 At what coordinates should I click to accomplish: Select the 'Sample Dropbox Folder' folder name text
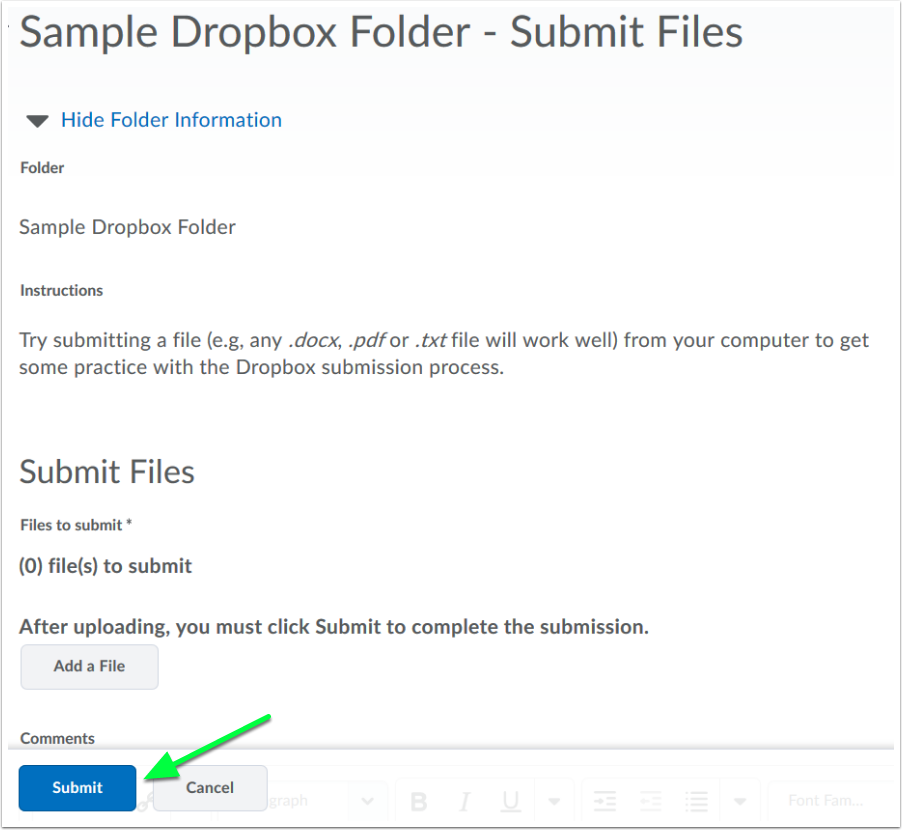tap(127, 227)
